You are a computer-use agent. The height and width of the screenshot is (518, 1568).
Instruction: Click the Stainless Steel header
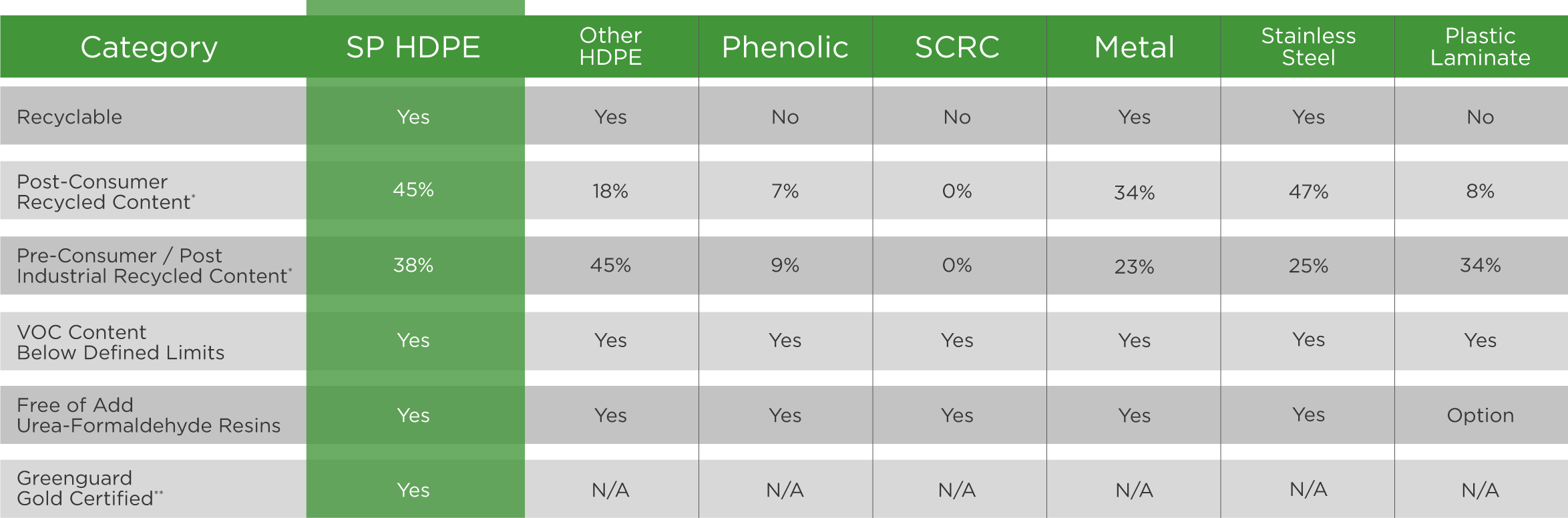(1308, 46)
